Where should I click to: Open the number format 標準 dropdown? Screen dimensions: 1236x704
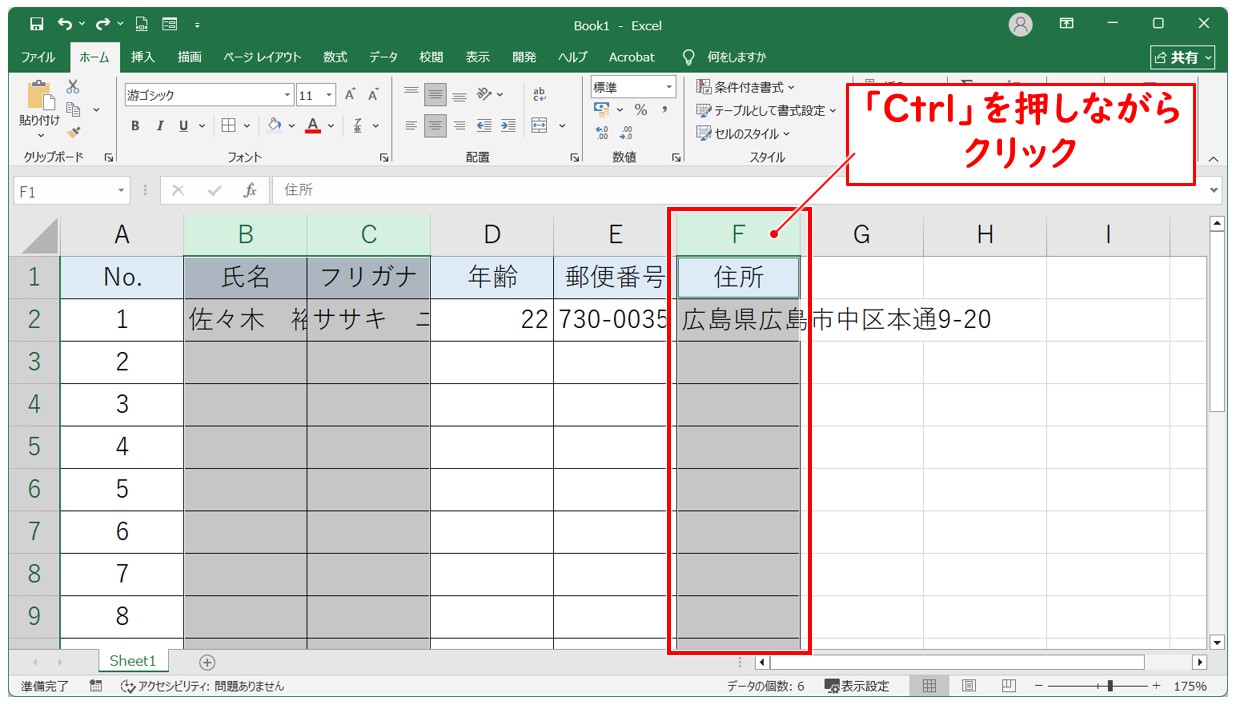pyautogui.click(x=670, y=87)
